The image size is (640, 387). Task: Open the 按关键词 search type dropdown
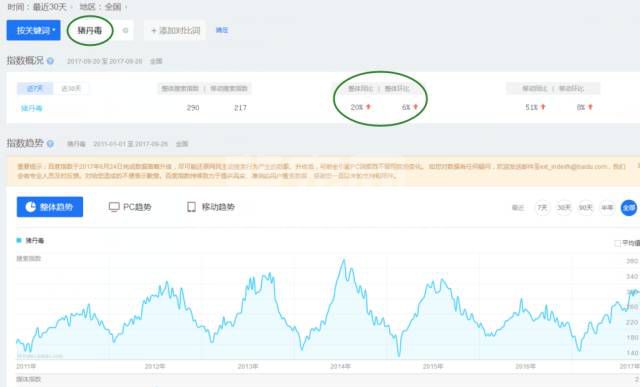click(33, 30)
